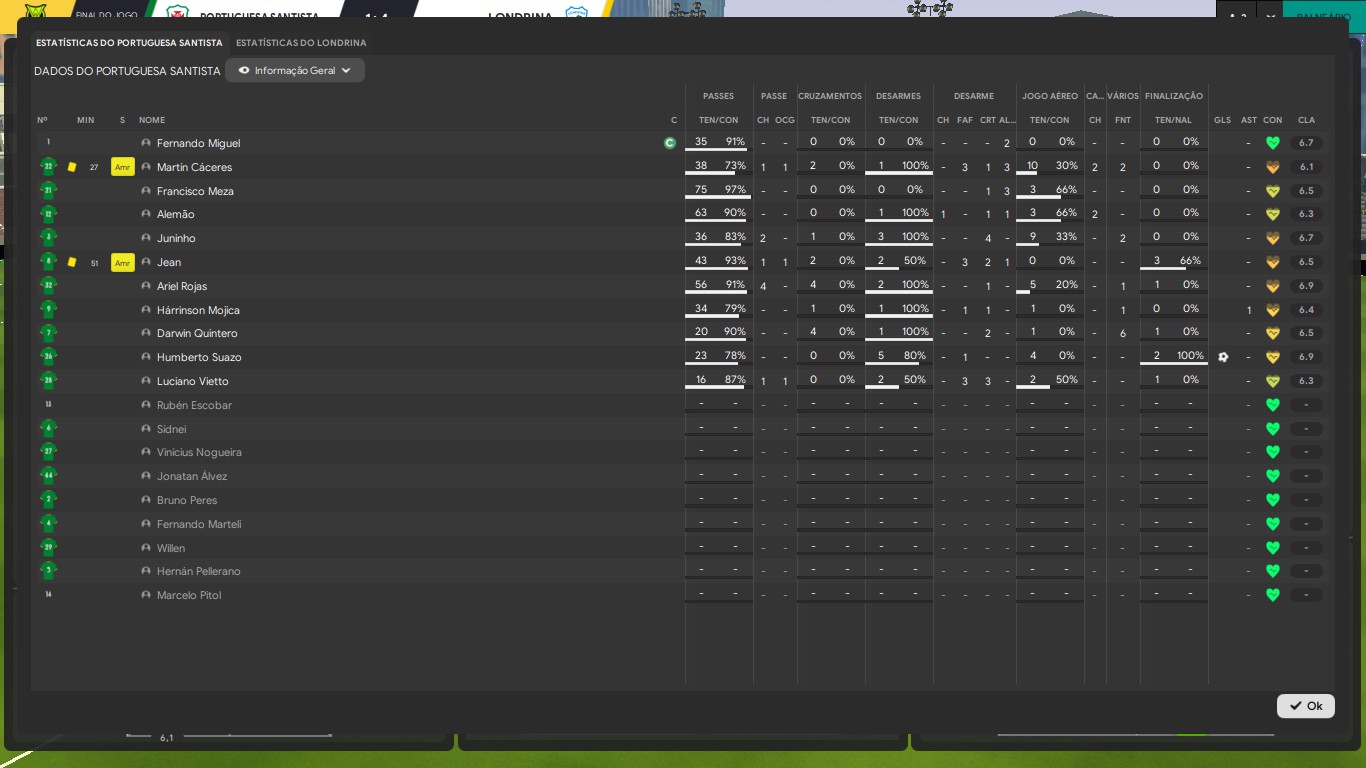Click Darwin Quintero's 6 value in the FNT column

(1123, 333)
